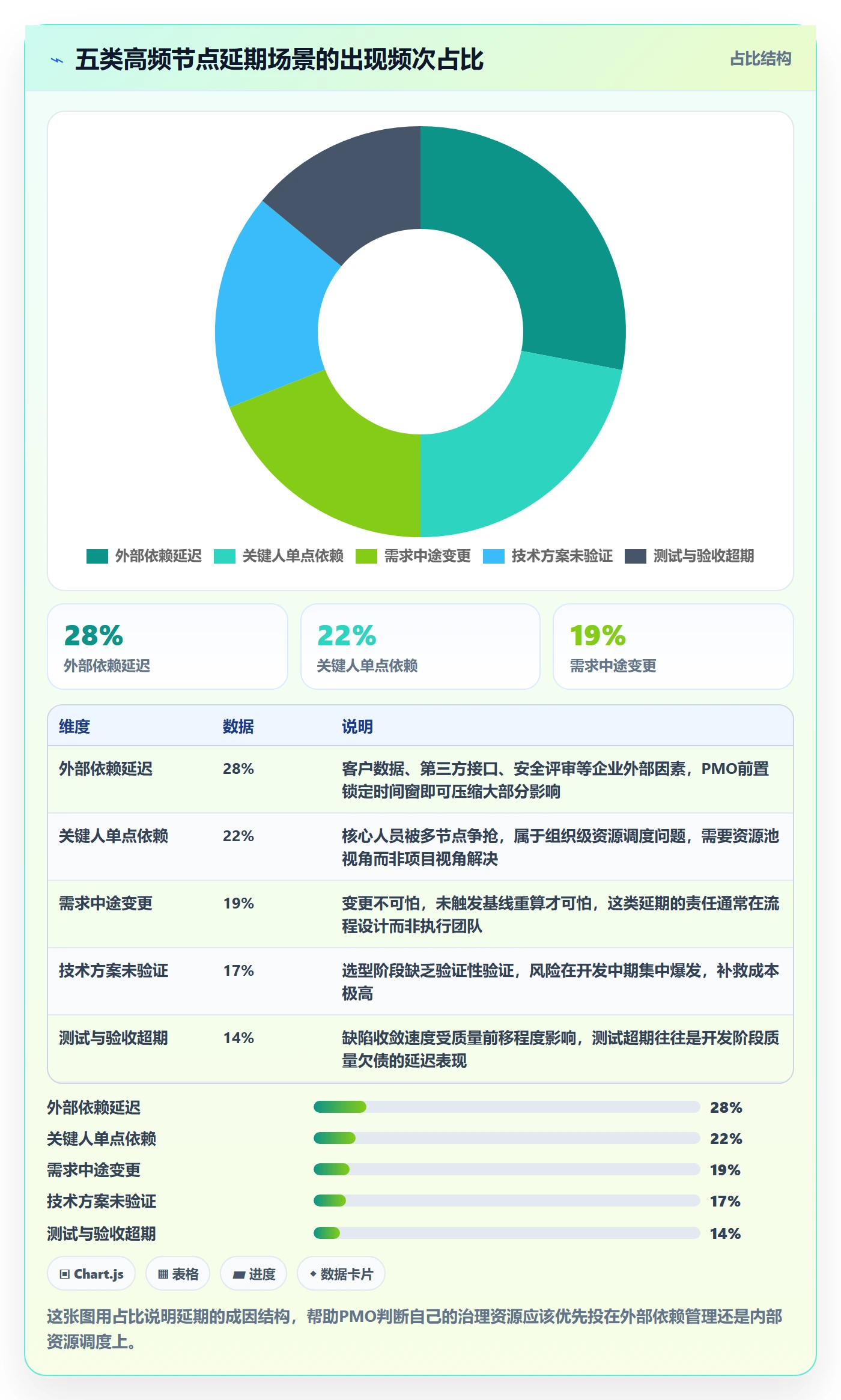
Task: Select the 28% 外部依赖延迟 stat card
Action: click(168, 647)
